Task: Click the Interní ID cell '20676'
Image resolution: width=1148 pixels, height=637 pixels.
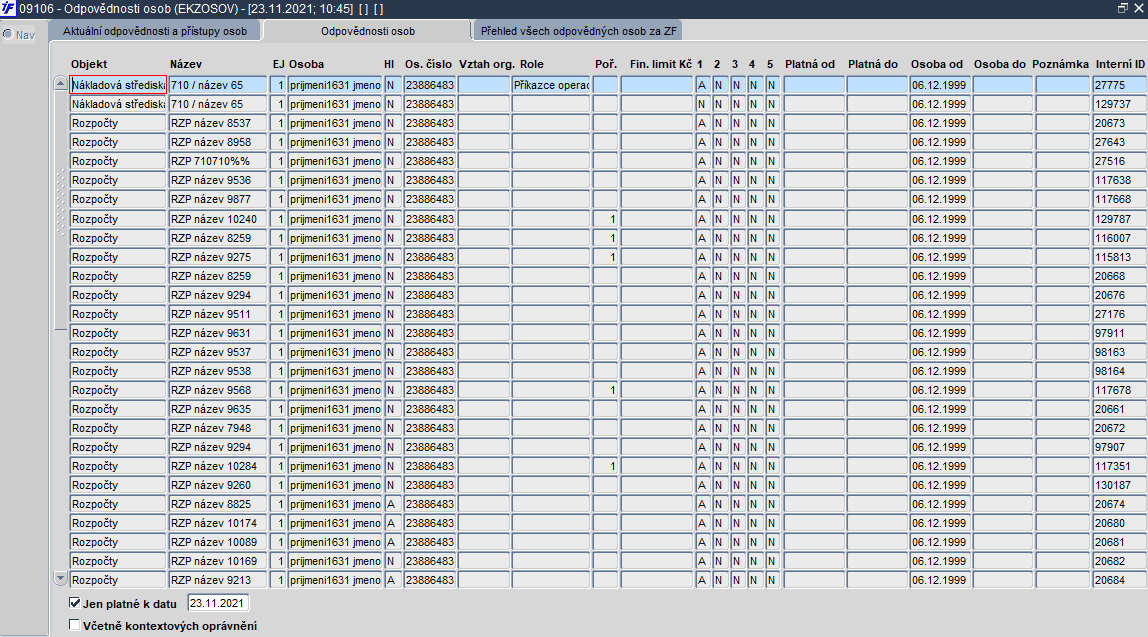Action: coord(1119,295)
